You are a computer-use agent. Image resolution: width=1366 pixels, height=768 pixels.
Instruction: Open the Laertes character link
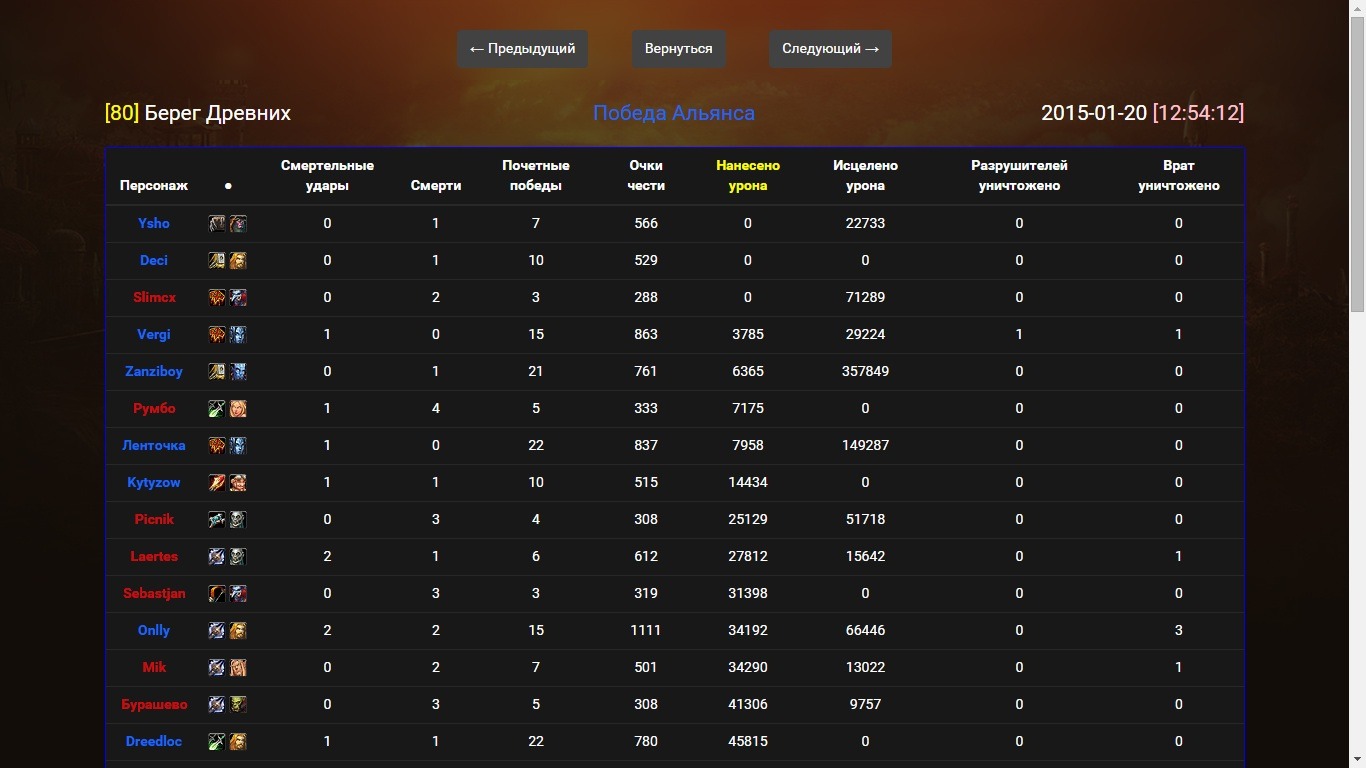coord(154,557)
